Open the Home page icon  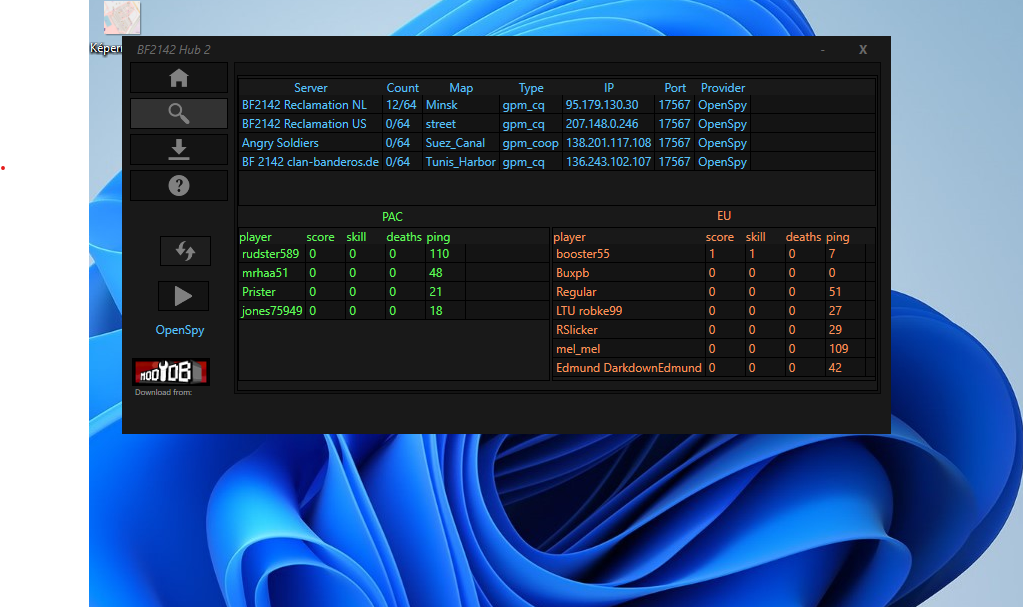pyautogui.click(x=179, y=78)
